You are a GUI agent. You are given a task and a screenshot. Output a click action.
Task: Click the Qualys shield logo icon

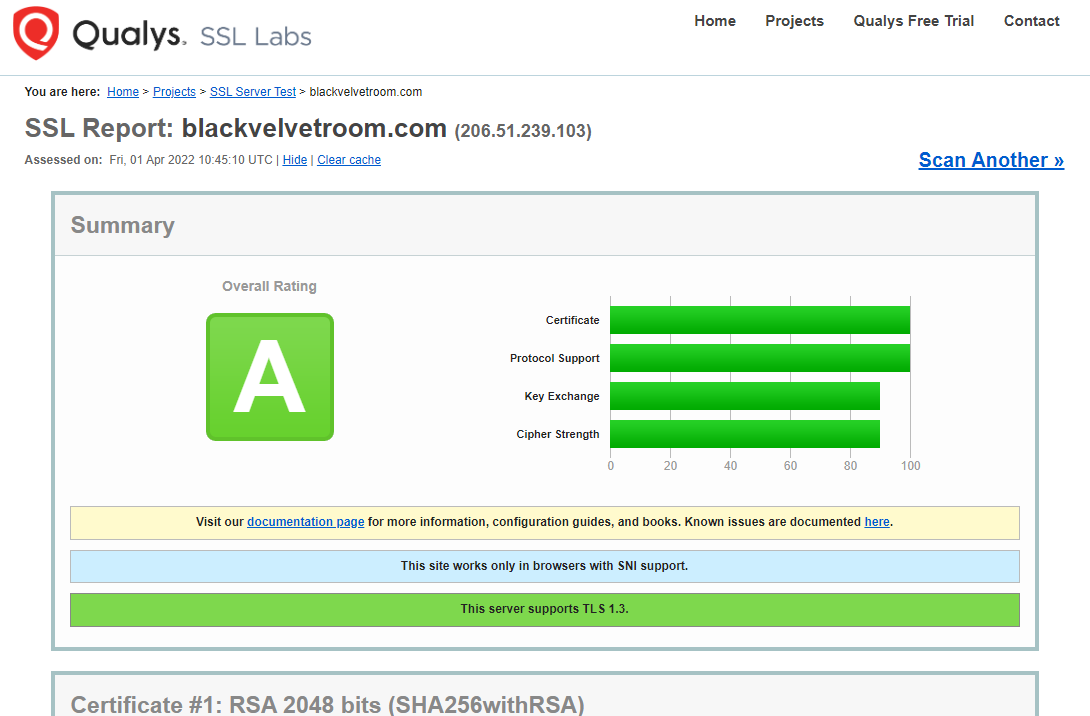pyautogui.click(x=36, y=33)
